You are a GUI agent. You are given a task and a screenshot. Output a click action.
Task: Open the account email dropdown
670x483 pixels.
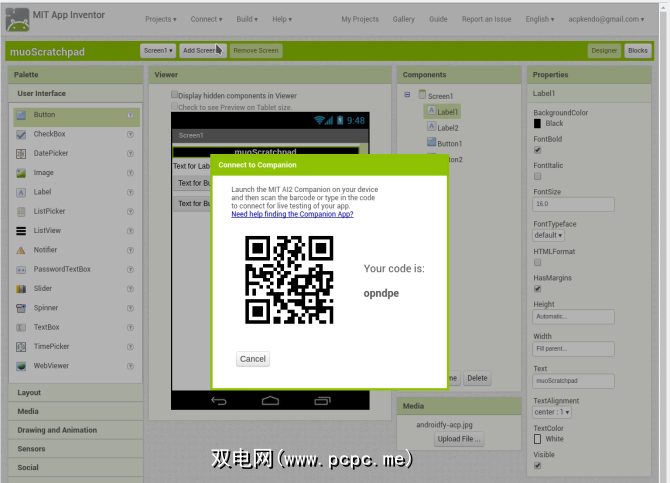click(606, 19)
